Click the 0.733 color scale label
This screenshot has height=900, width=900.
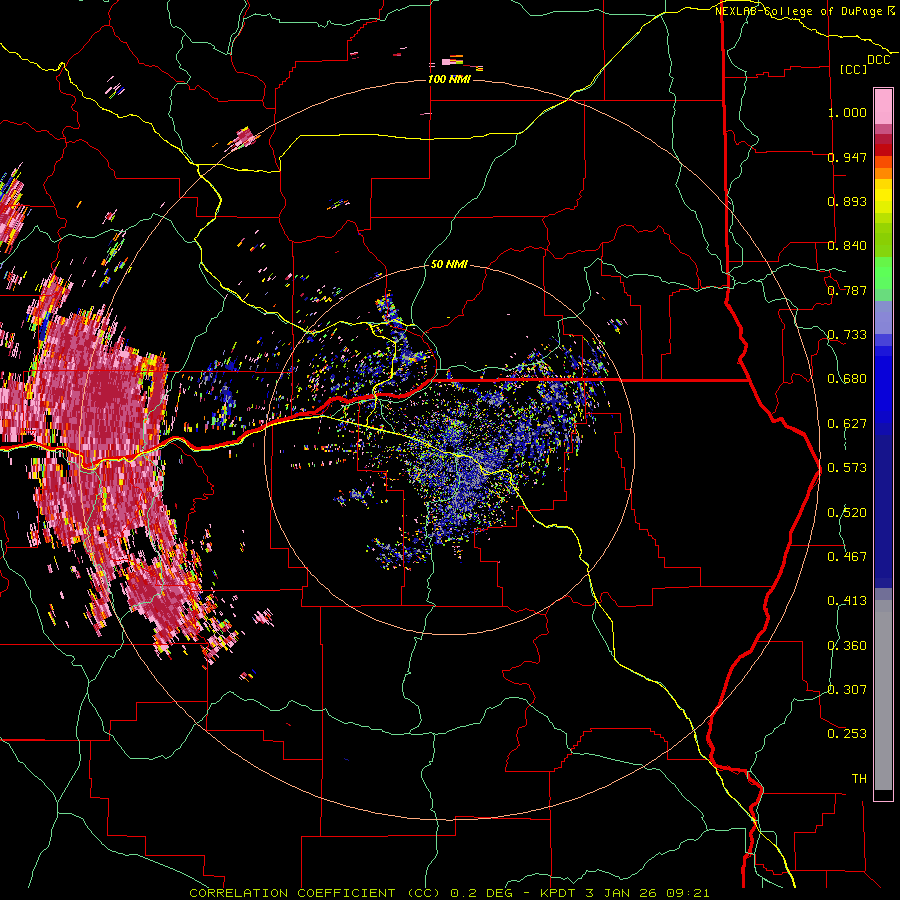[x=847, y=335]
